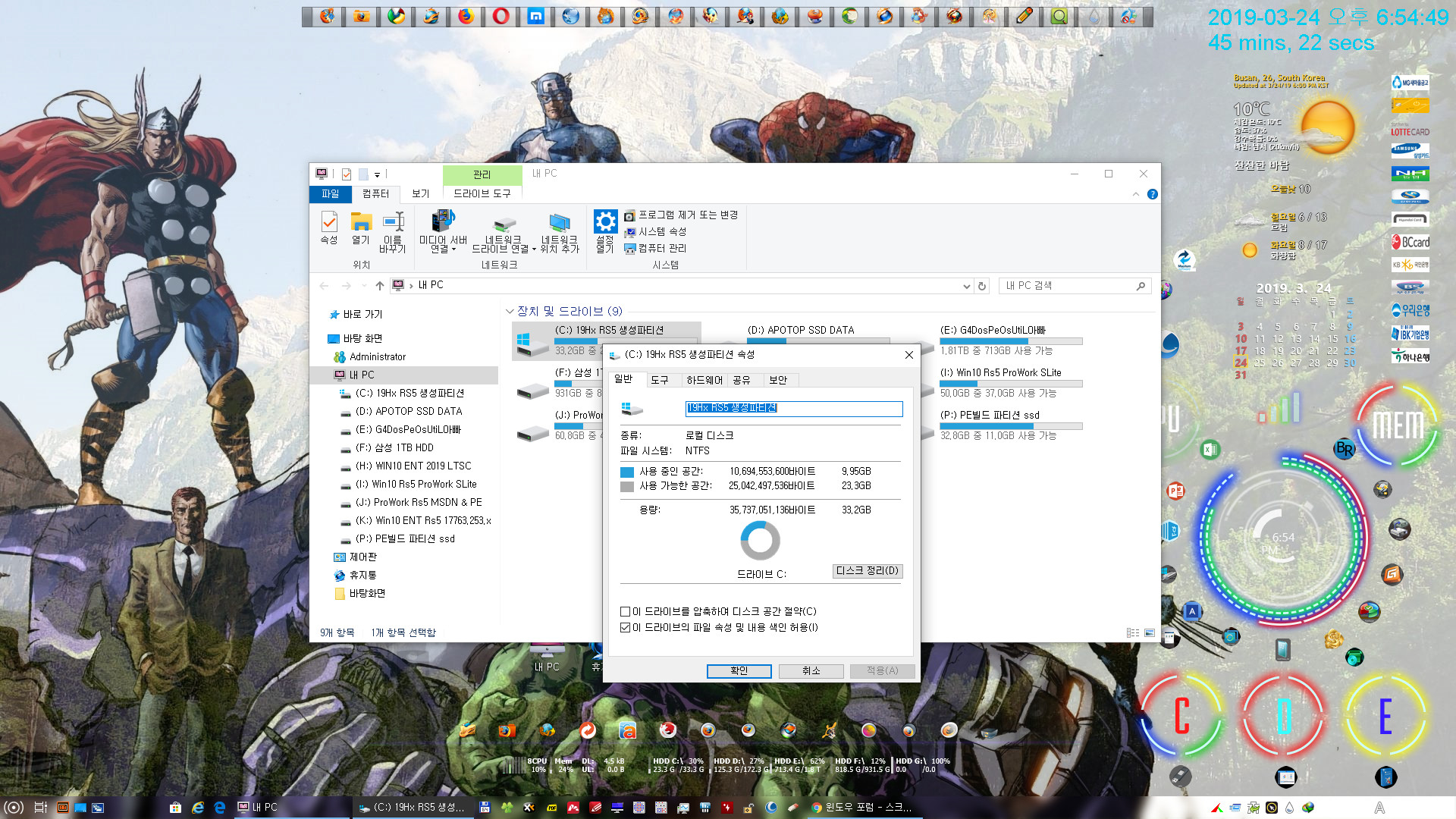The image size is (1456, 819).
Task: Click 취소 button in properties dialog
Action: pos(811,671)
